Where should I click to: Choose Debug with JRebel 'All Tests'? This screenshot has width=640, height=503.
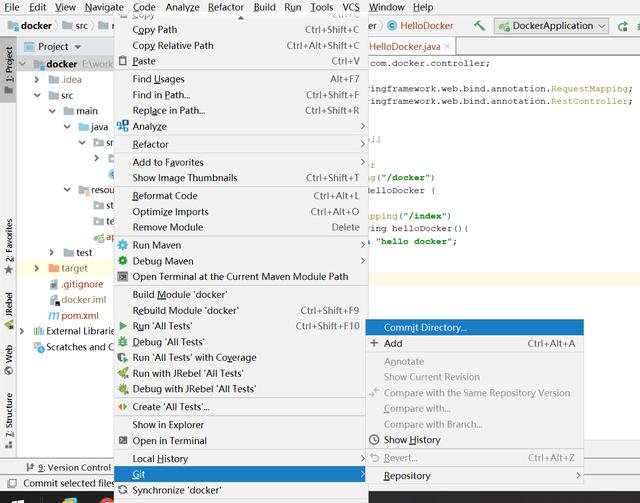coord(241,389)
